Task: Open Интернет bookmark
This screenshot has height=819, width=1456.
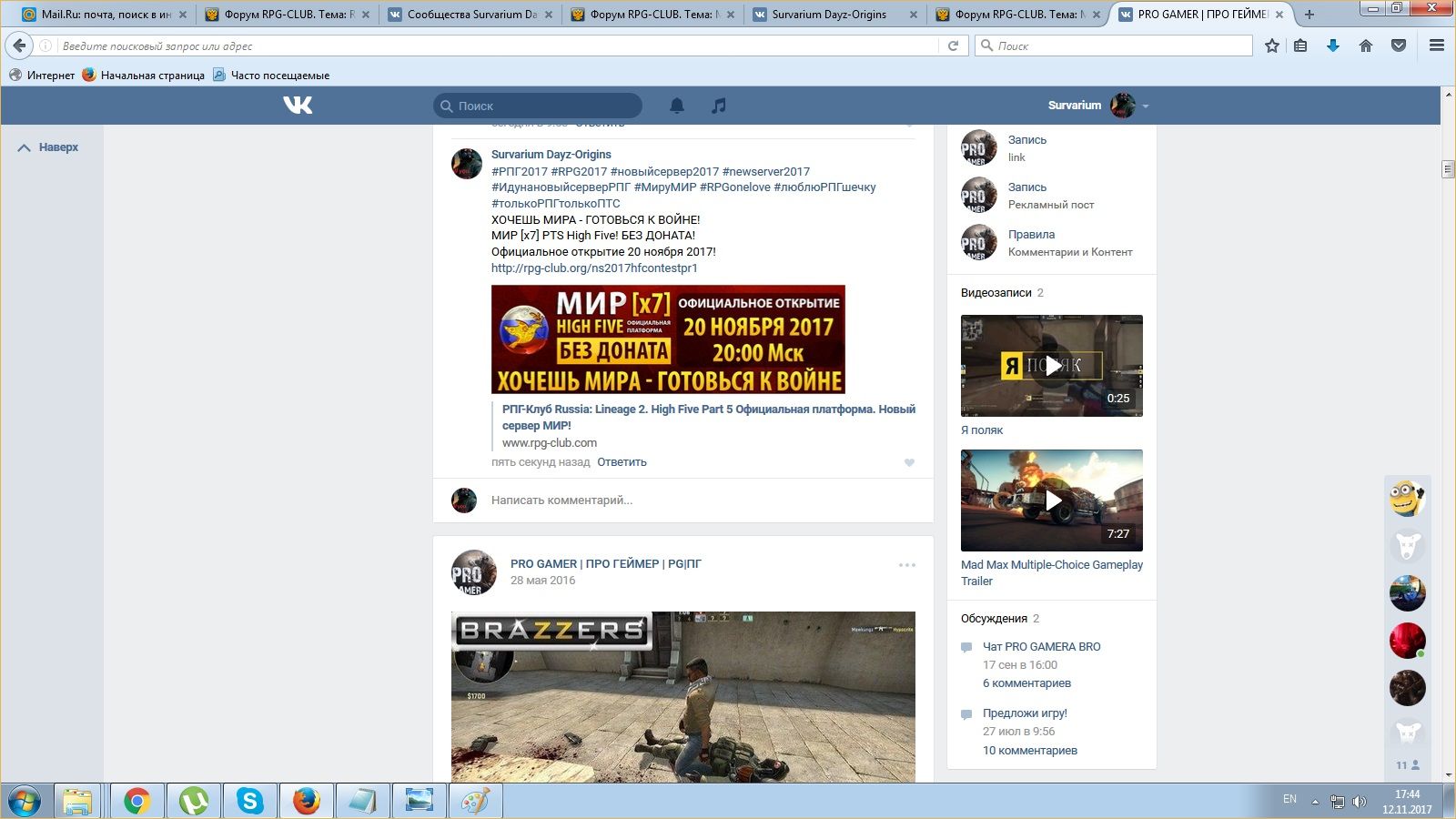Action: 42,76
